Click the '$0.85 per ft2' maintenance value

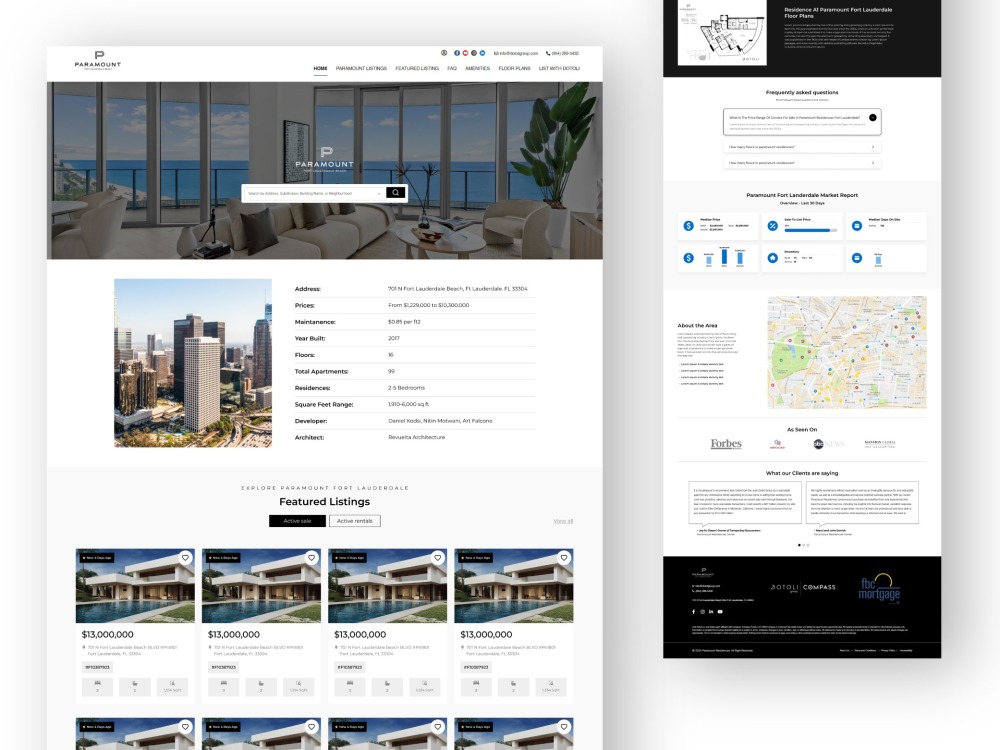click(x=404, y=322)
